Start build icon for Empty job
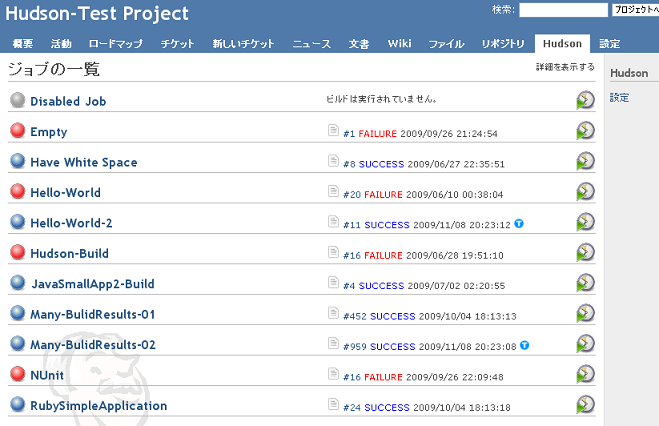 585,131
